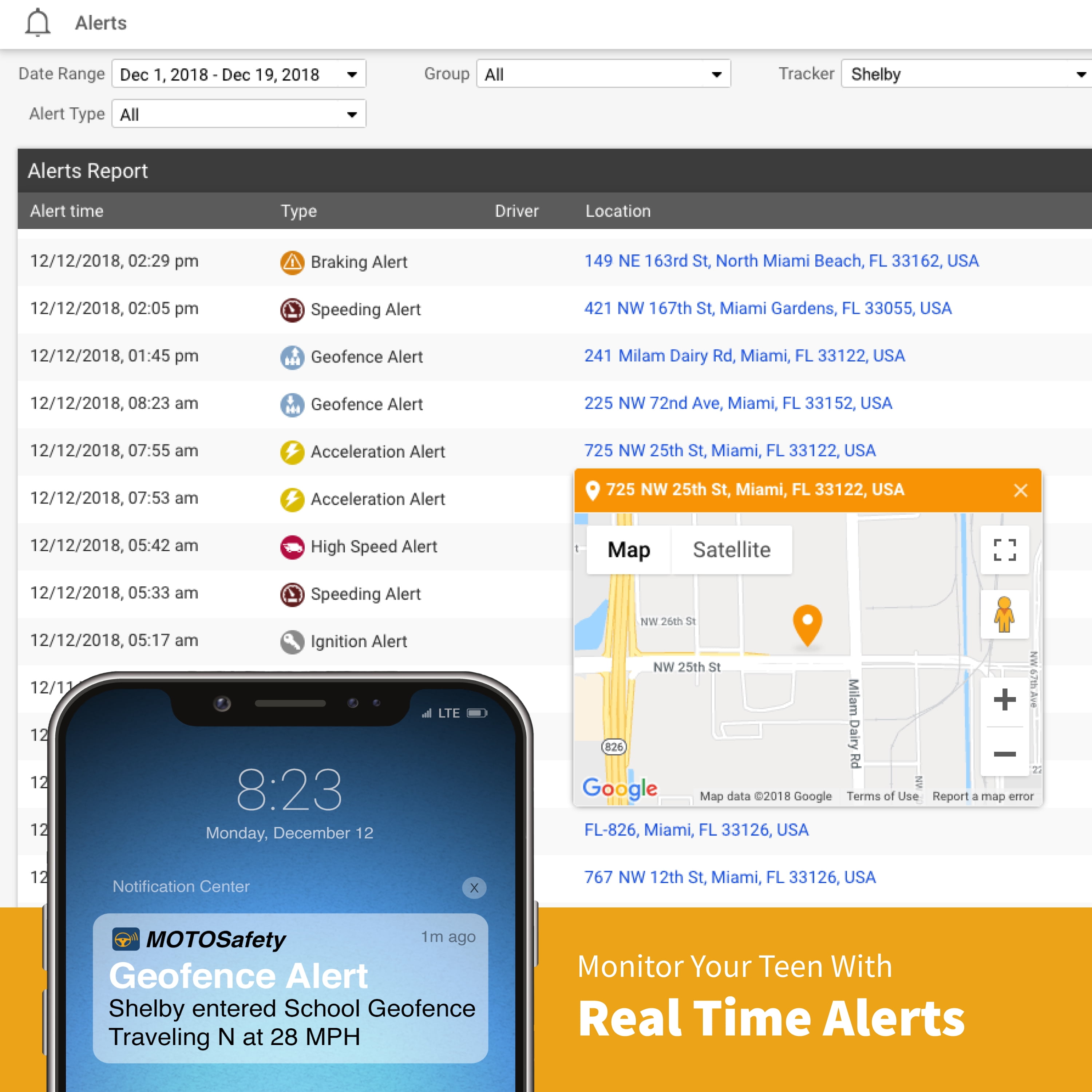Select the Map view tab
Image resolution: width=1092 pixels, height=1092 pixels.
click(629, 549)
